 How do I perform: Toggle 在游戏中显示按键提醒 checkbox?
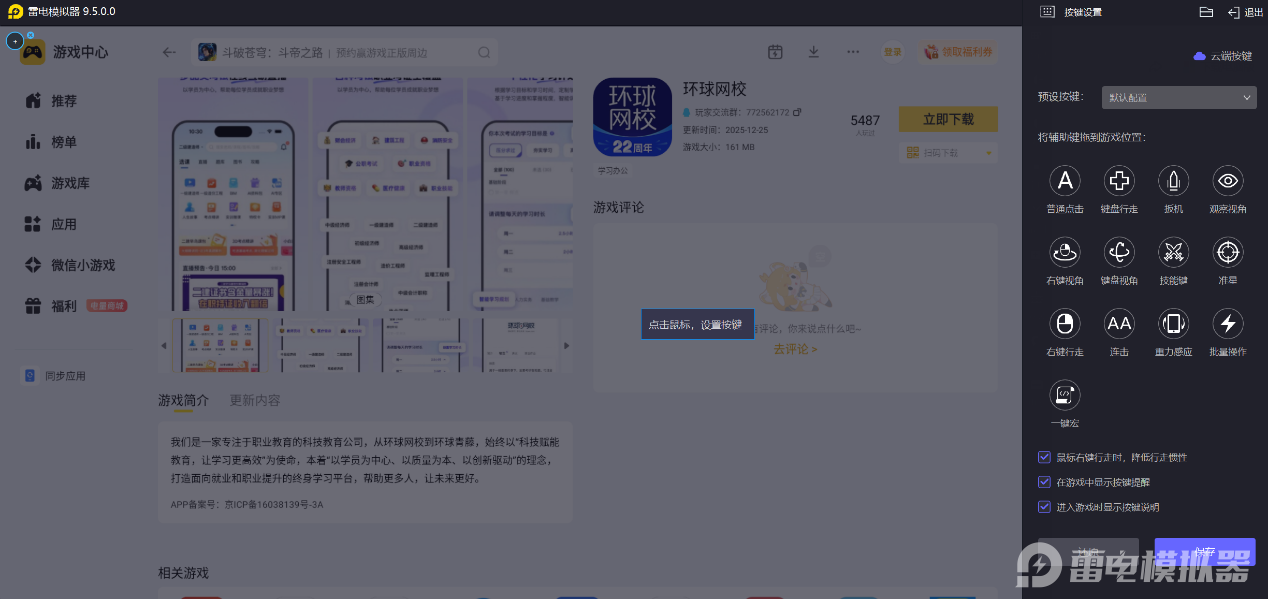(1044, 482)
